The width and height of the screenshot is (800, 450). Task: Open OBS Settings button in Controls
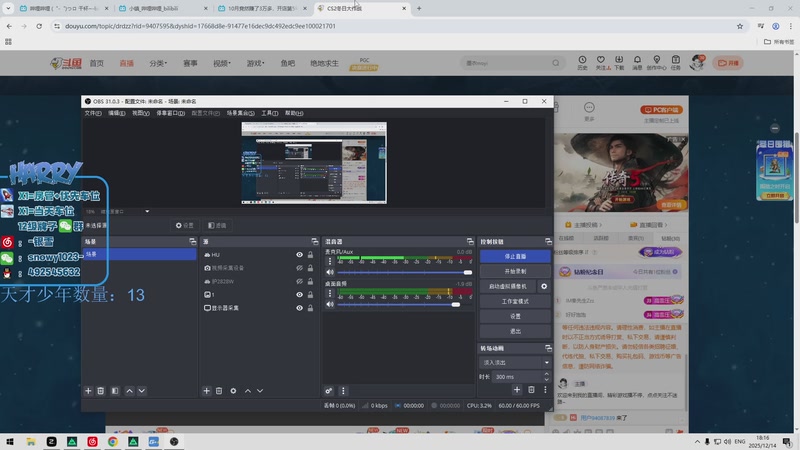click(515, 316)
